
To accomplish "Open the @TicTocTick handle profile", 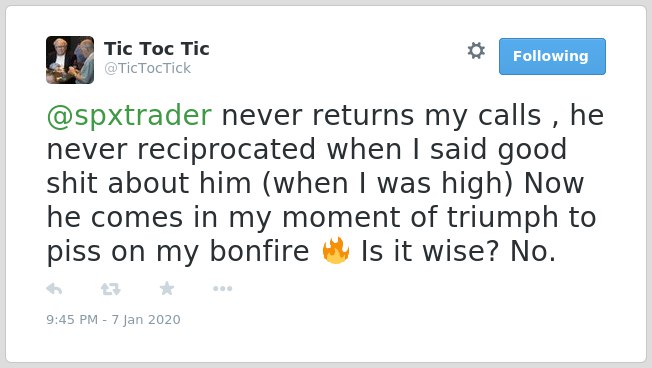I will coord(148,68).
